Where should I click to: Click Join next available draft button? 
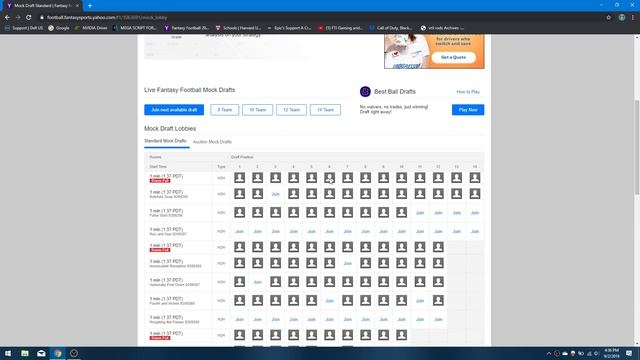coord(174,110)
